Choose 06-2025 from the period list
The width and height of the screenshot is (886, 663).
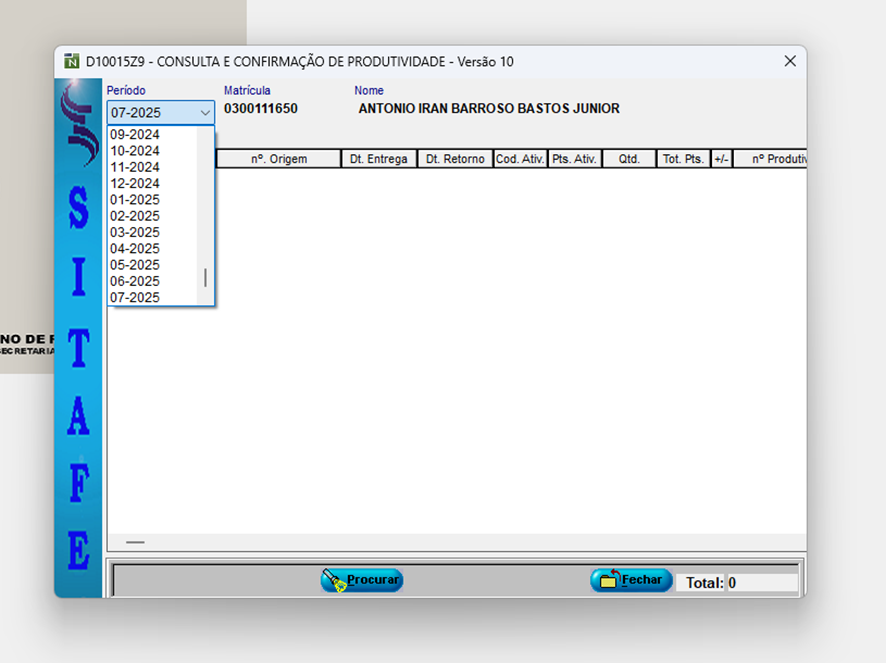click(x=135, y=281)
